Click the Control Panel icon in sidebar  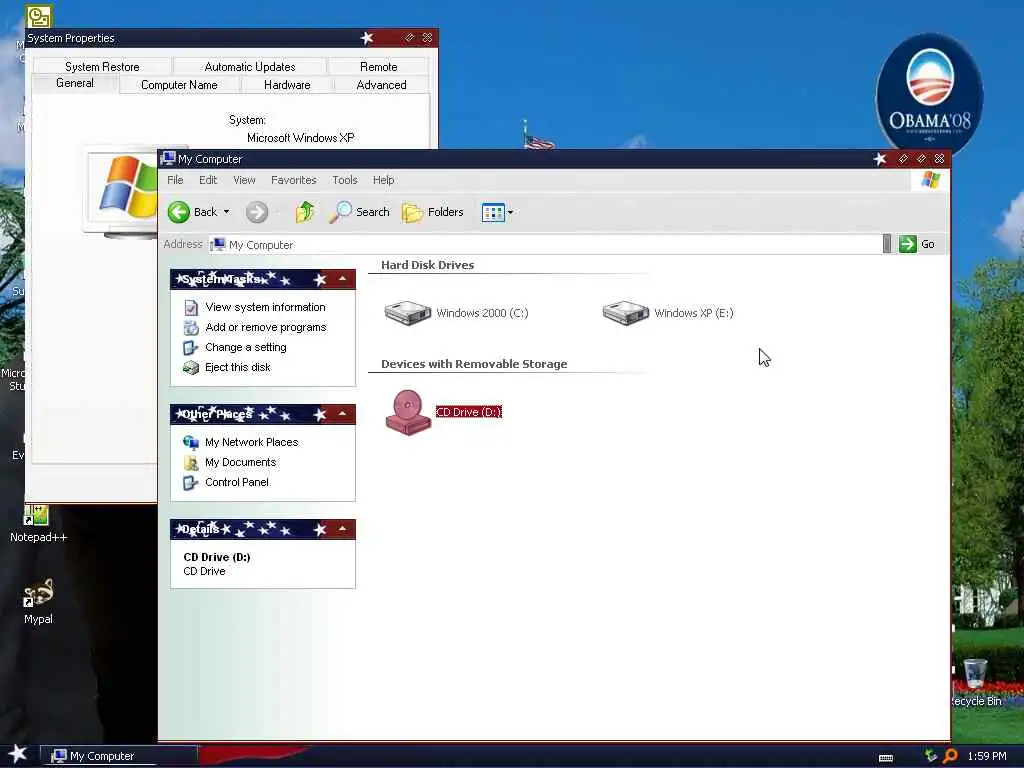(191, 483)
